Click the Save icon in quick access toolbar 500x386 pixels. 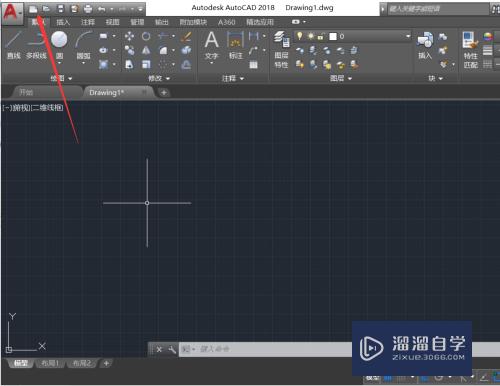60,9
